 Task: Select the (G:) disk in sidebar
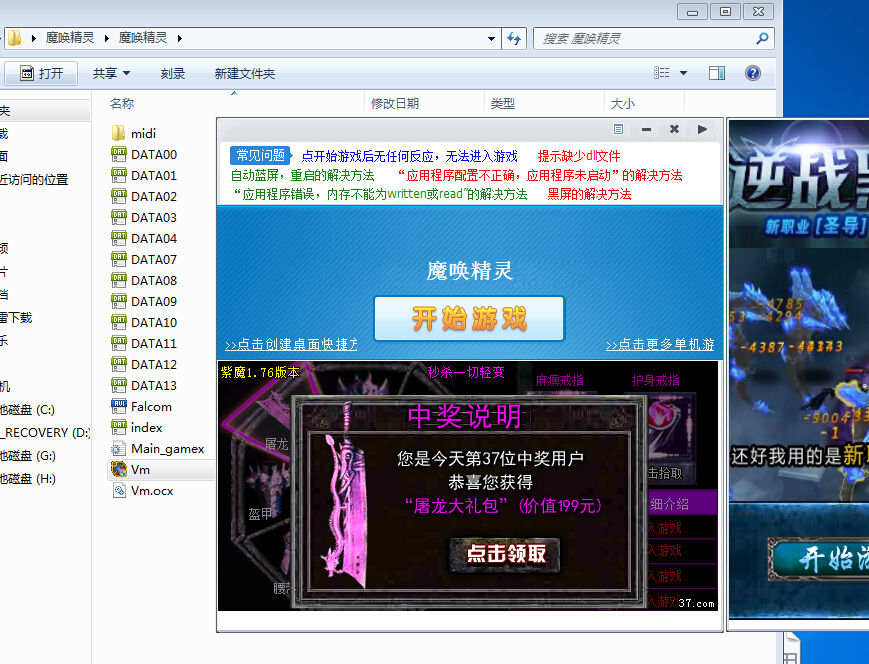coord(28,456)
